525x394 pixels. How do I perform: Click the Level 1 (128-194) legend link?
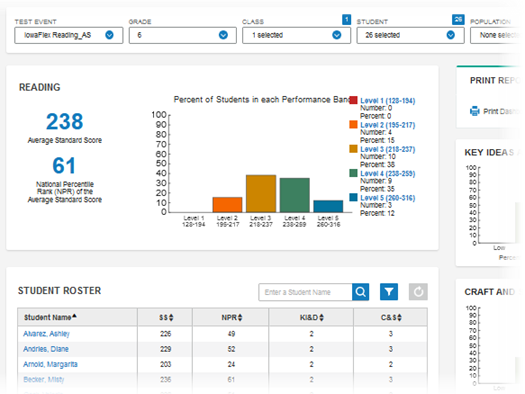click(x=387, y=101)
